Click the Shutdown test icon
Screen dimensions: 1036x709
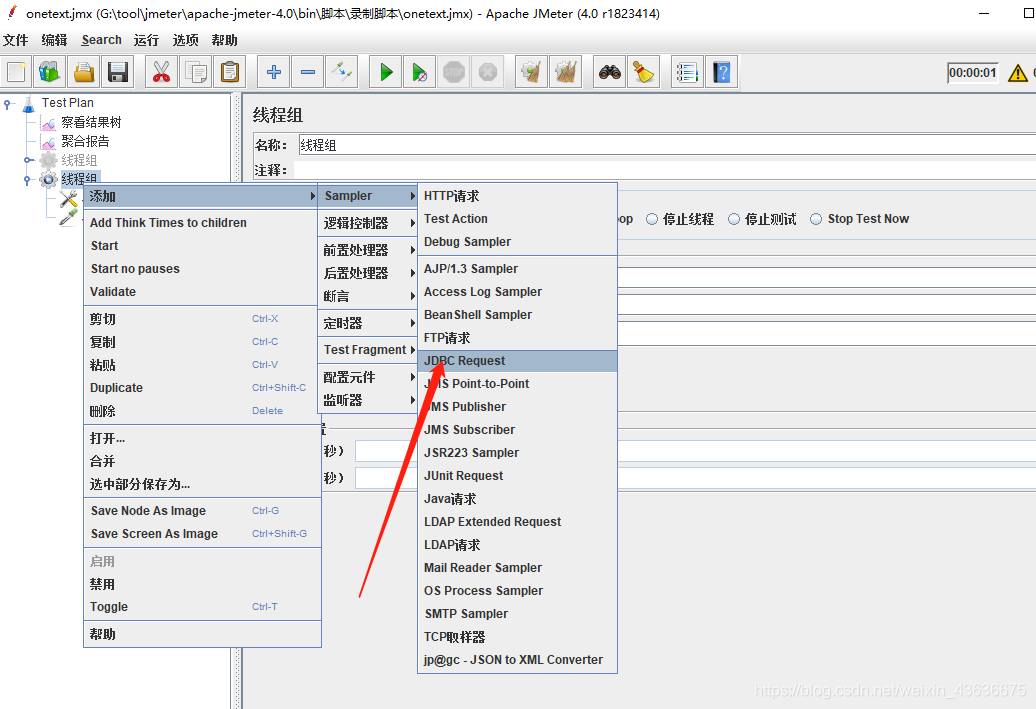pos(488,72)
